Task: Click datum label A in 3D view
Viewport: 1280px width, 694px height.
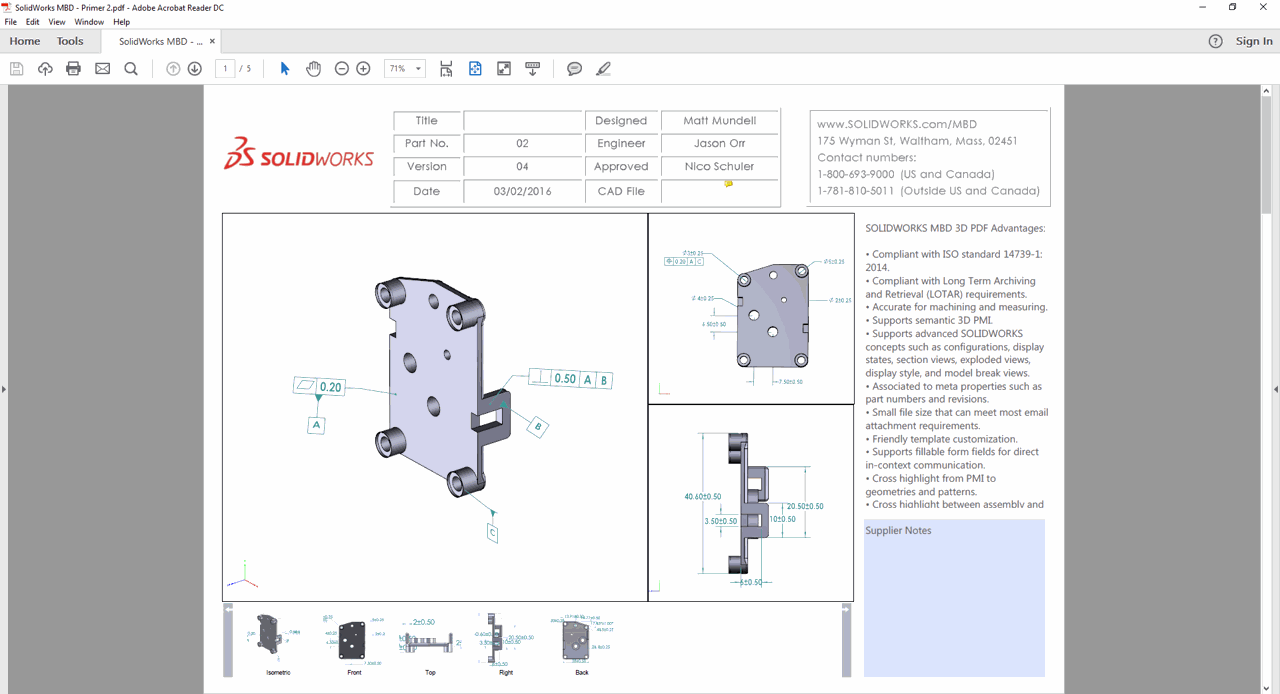Action: click(317, 425)
